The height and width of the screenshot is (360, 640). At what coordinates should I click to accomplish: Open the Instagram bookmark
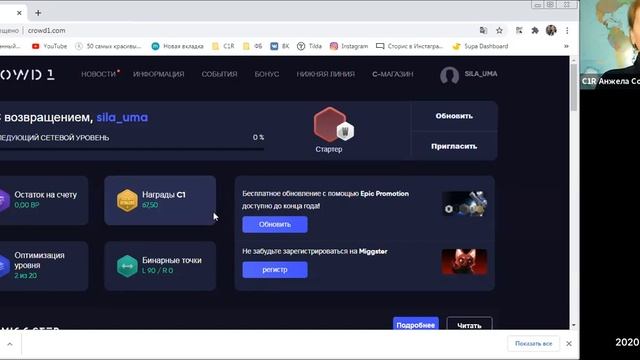pos(349,47)
